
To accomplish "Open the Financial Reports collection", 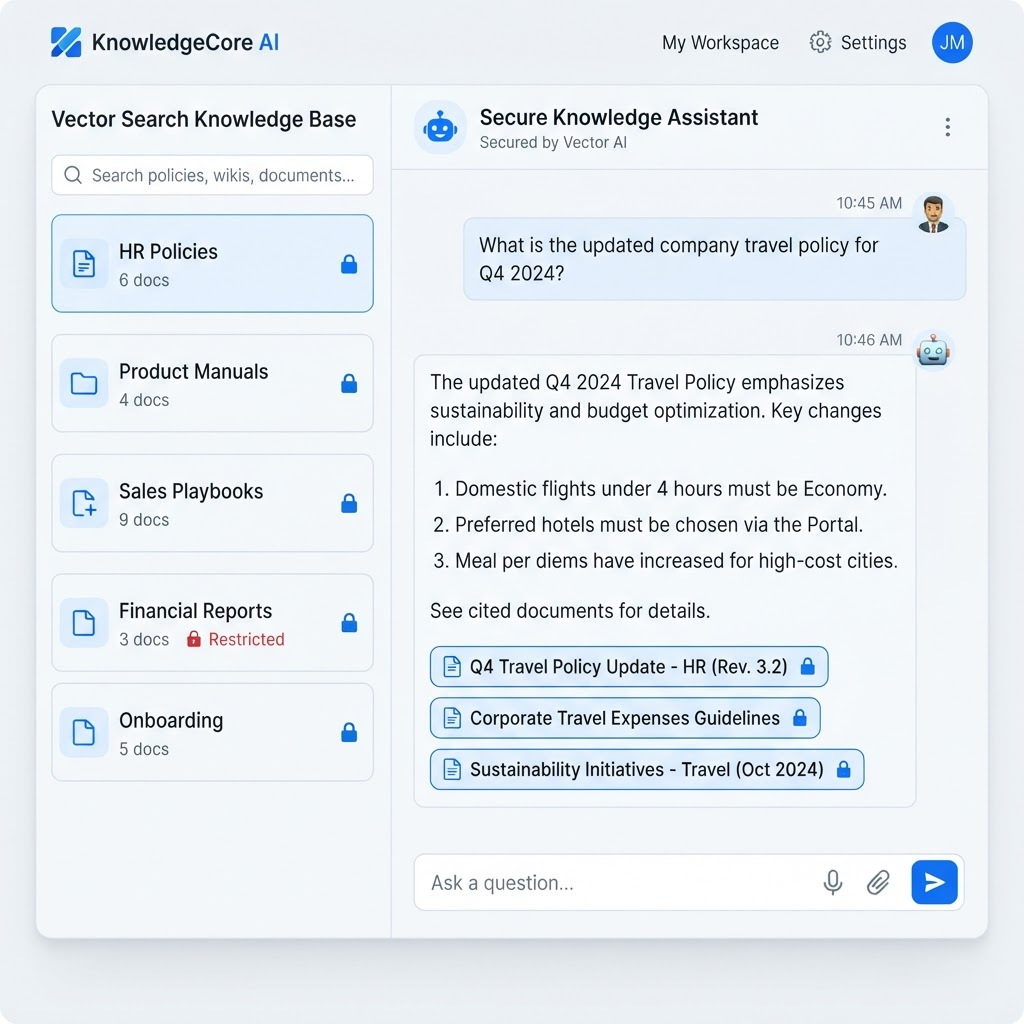I will coord(212,622).
